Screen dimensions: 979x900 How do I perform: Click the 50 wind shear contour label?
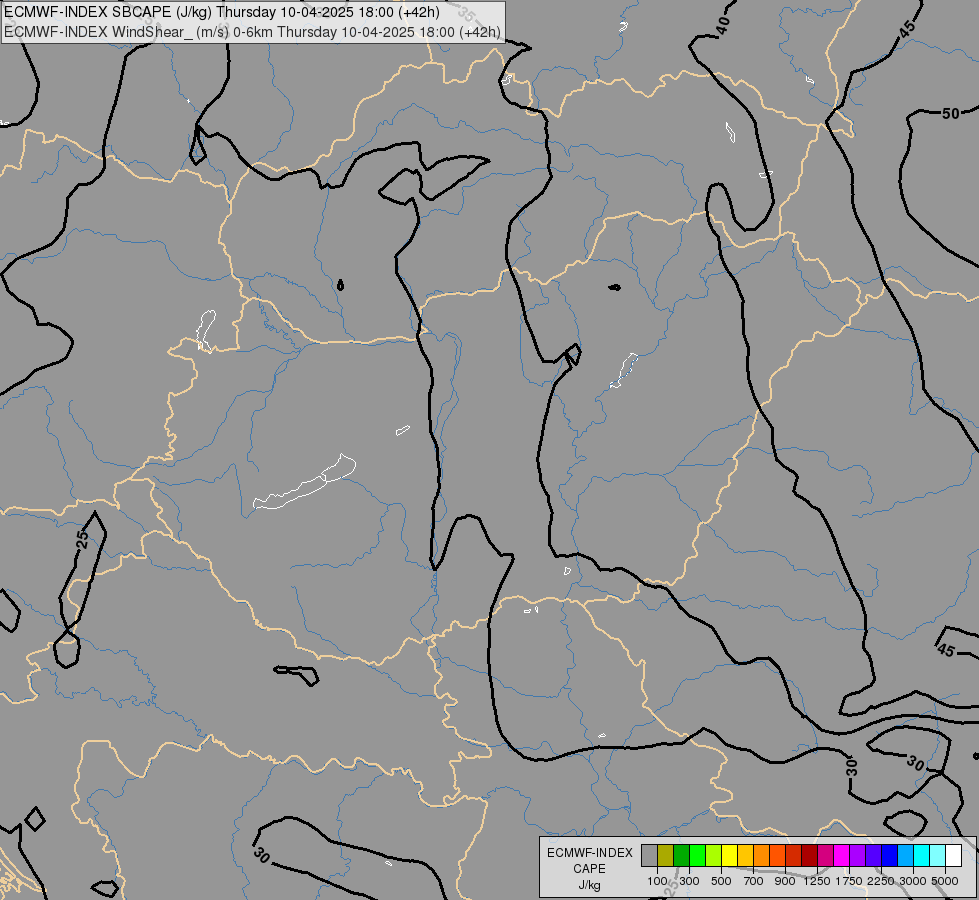point(950,114)
